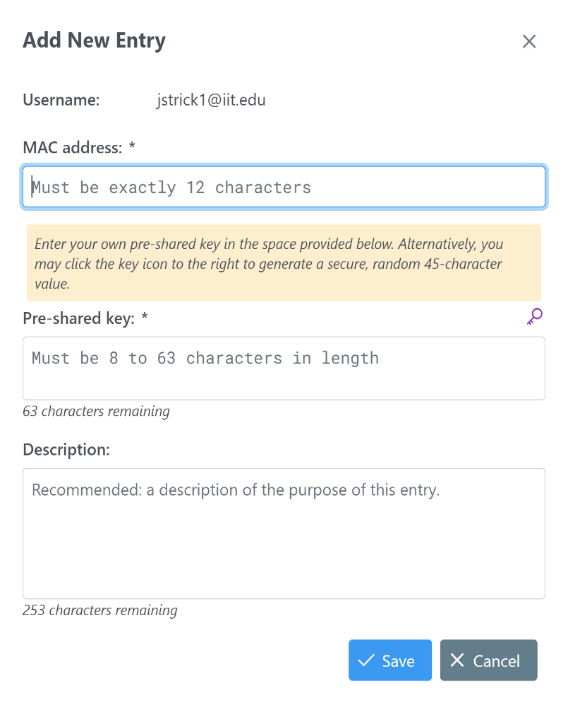
Task: Close the Add New Entry dialog
Action: (x=529, y=41)
